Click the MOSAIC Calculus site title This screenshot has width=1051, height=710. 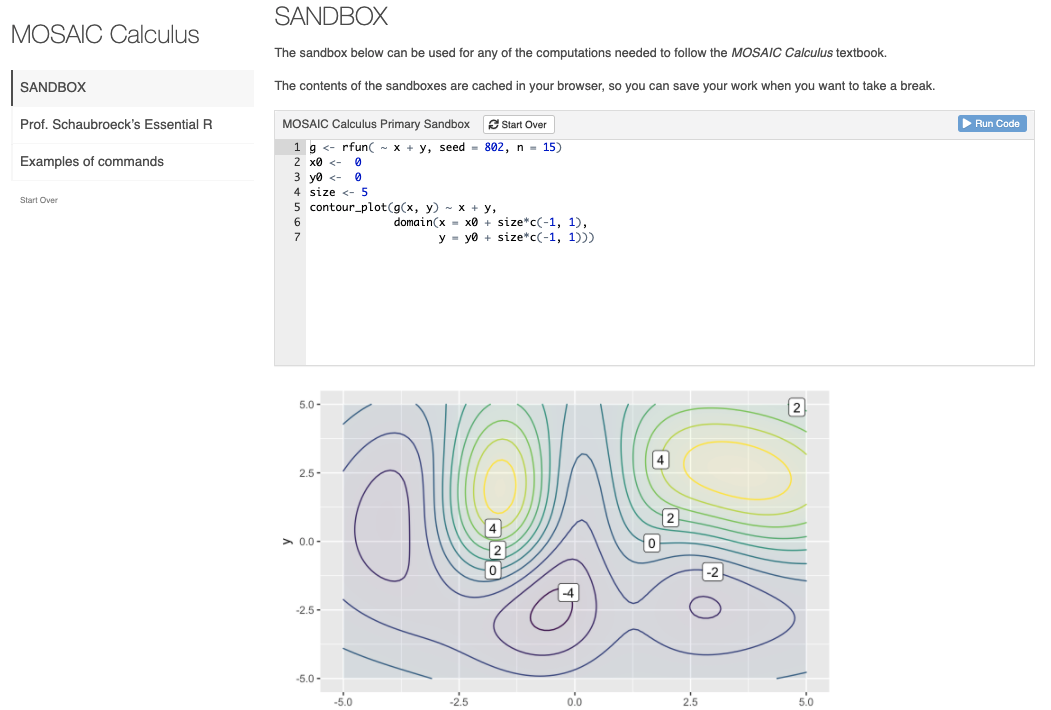(x=105, y=35)
